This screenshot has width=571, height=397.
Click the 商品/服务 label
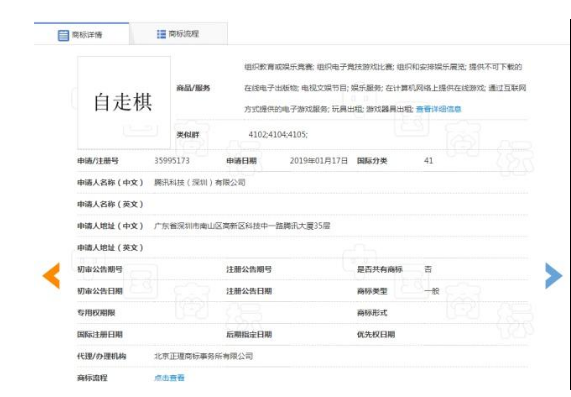coord(193,88)
